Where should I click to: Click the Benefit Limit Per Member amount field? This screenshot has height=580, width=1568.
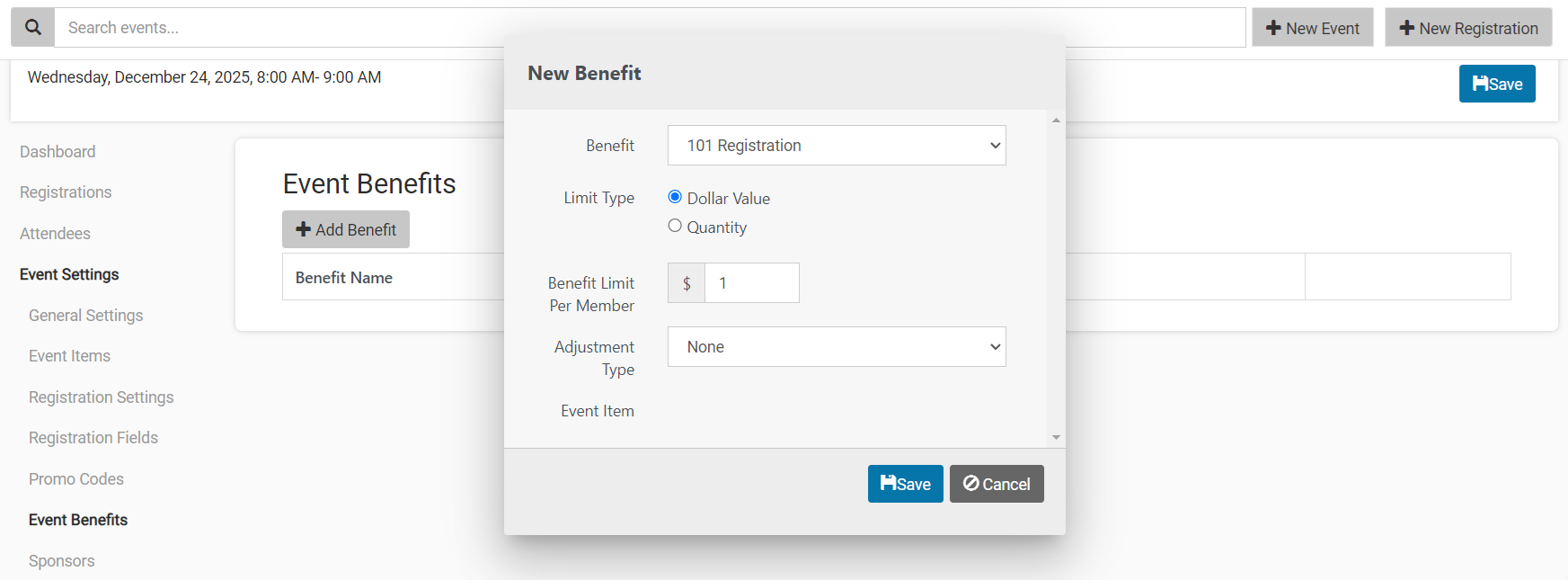pos(752,283)
